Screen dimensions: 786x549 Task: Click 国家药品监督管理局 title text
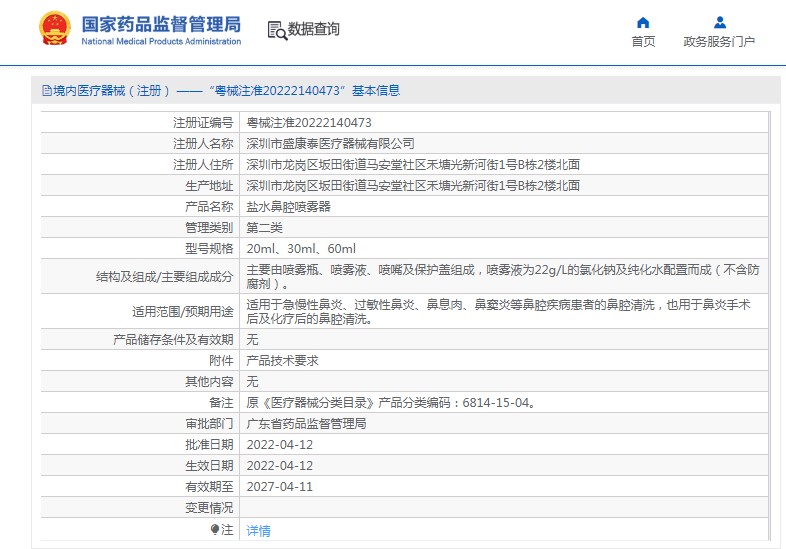coord(161,24)
